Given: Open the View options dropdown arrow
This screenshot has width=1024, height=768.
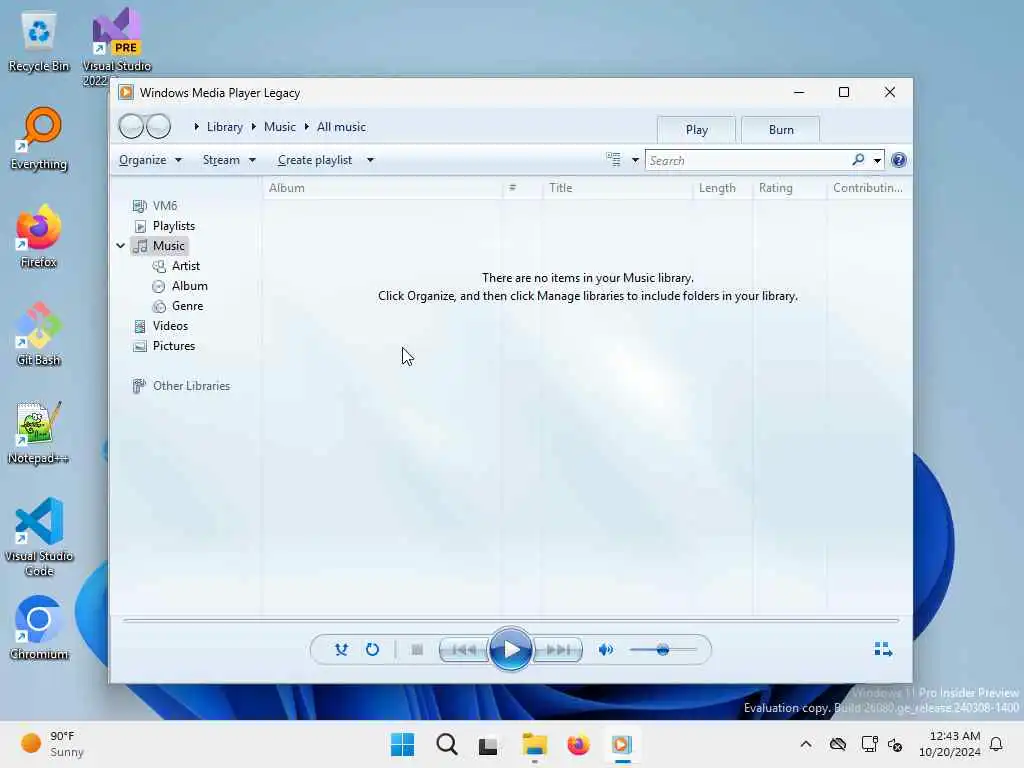Looking at the screenshot, I should pos(635,160).
